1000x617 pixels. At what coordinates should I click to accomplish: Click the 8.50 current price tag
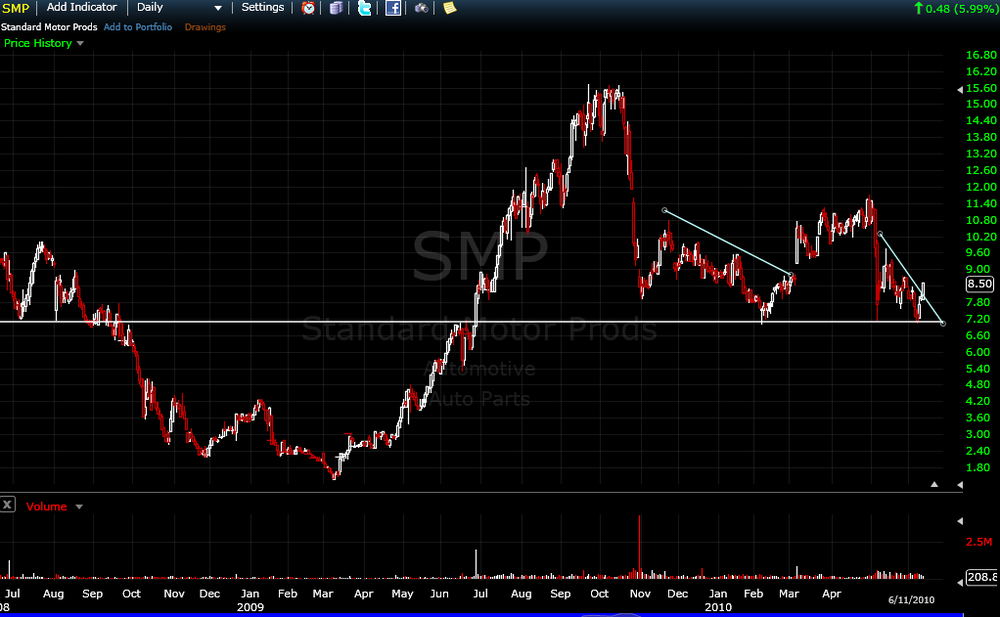point(980,284)
